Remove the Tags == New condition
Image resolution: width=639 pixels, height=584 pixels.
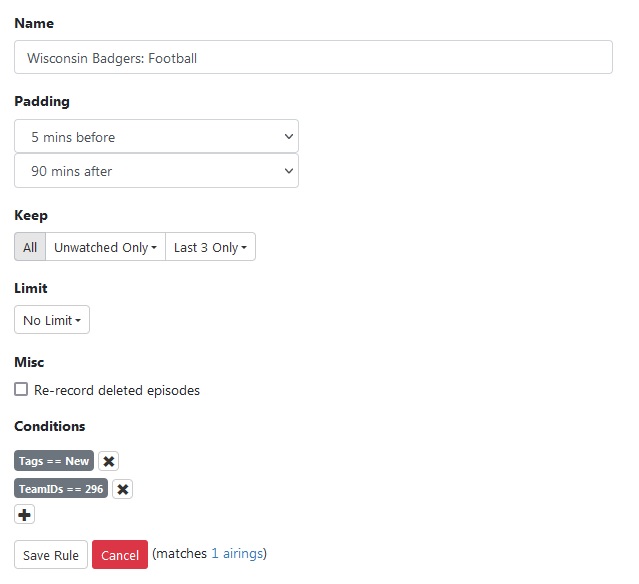(x=109, y=461)
